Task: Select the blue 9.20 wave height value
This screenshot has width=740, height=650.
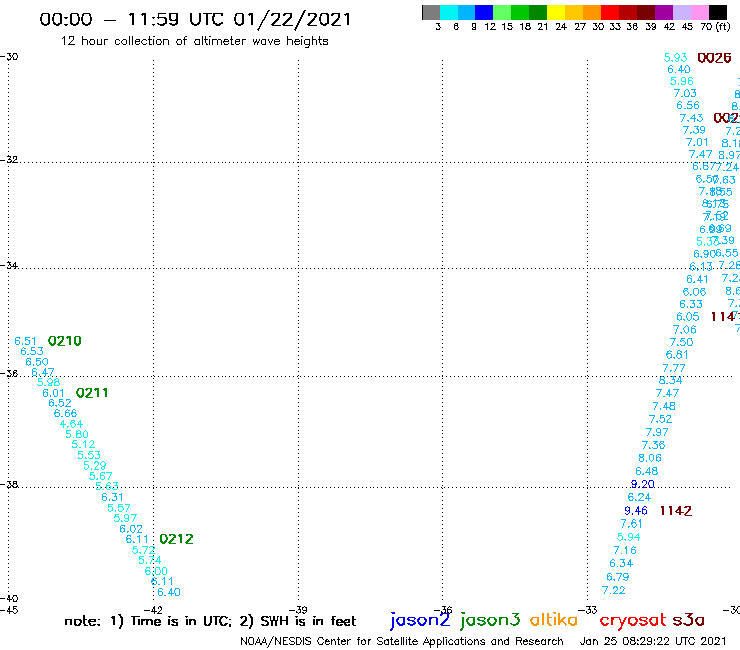Action: [643, 484]
